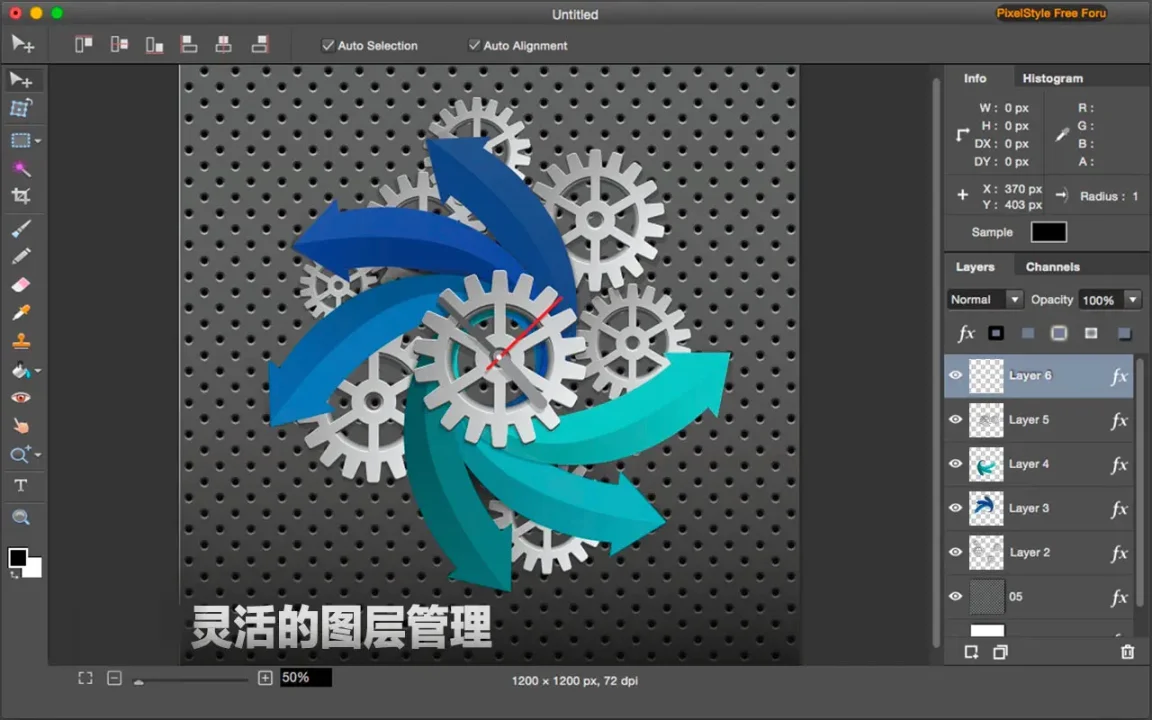
Task: Select the Shape/Lasso burst tool
Action: [x=21, y=454]
